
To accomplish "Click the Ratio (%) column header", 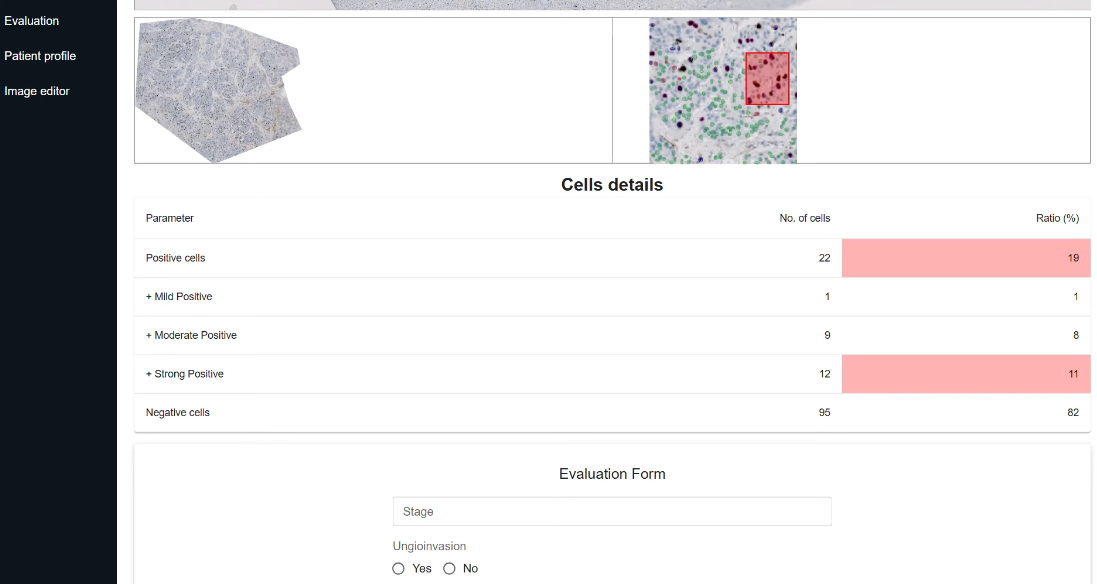I will point(1057,218).
